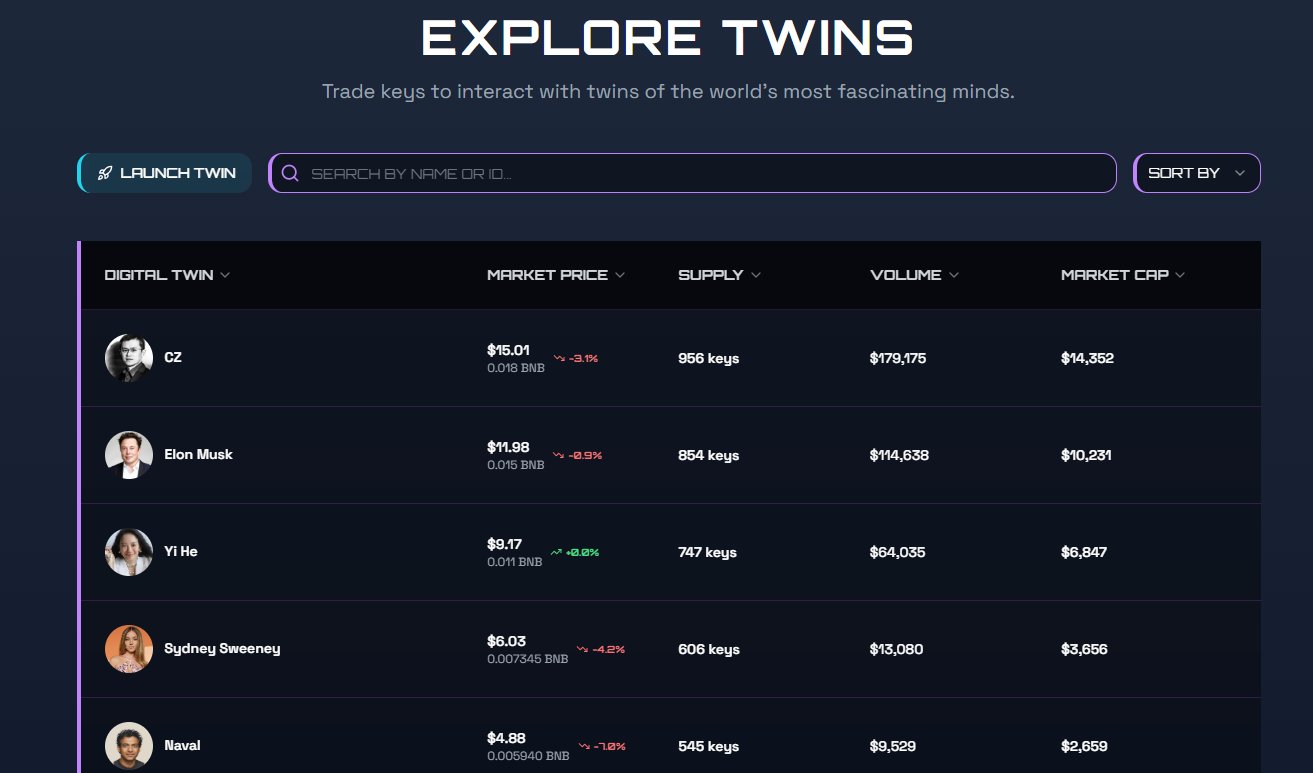Viewport: 1313px width, 773px height.
Task: Click the green uptrend icon in Yi He's row
Action: click(557, 552)
